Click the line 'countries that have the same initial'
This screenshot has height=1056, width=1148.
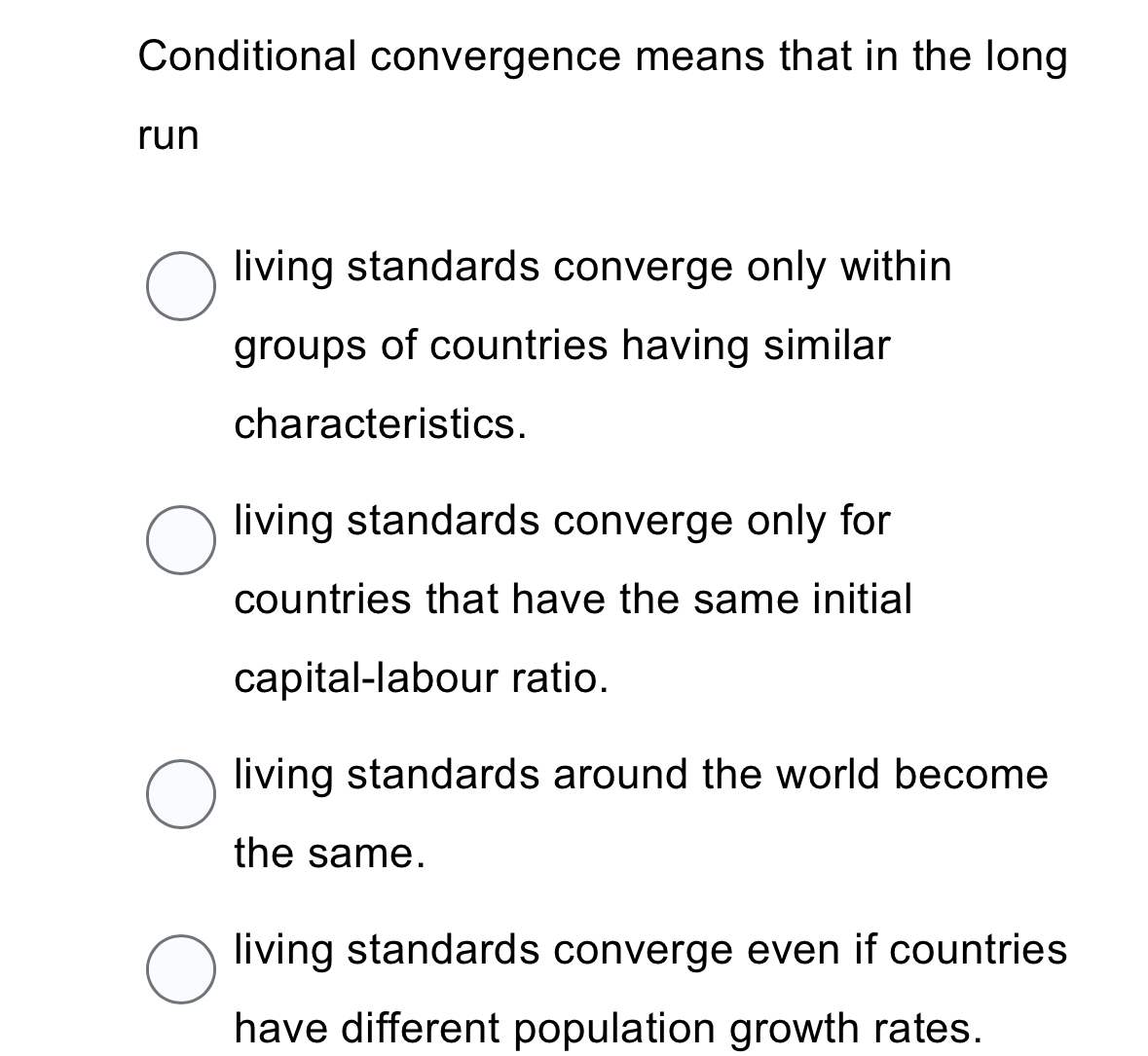click(x=573, y=600)
